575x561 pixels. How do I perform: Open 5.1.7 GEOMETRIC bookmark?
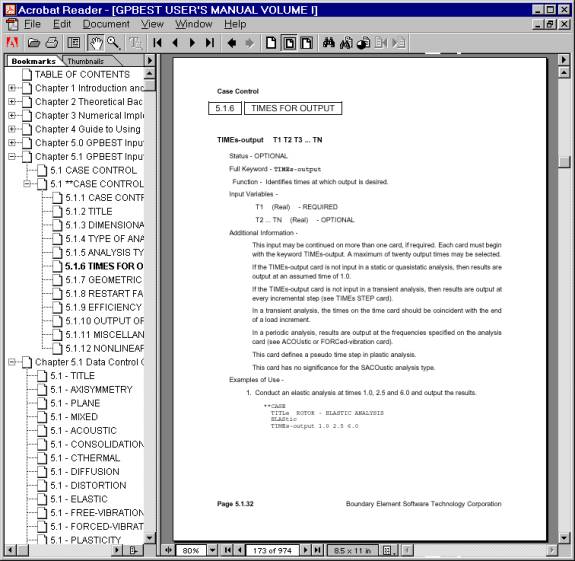(x=104, y=280)
